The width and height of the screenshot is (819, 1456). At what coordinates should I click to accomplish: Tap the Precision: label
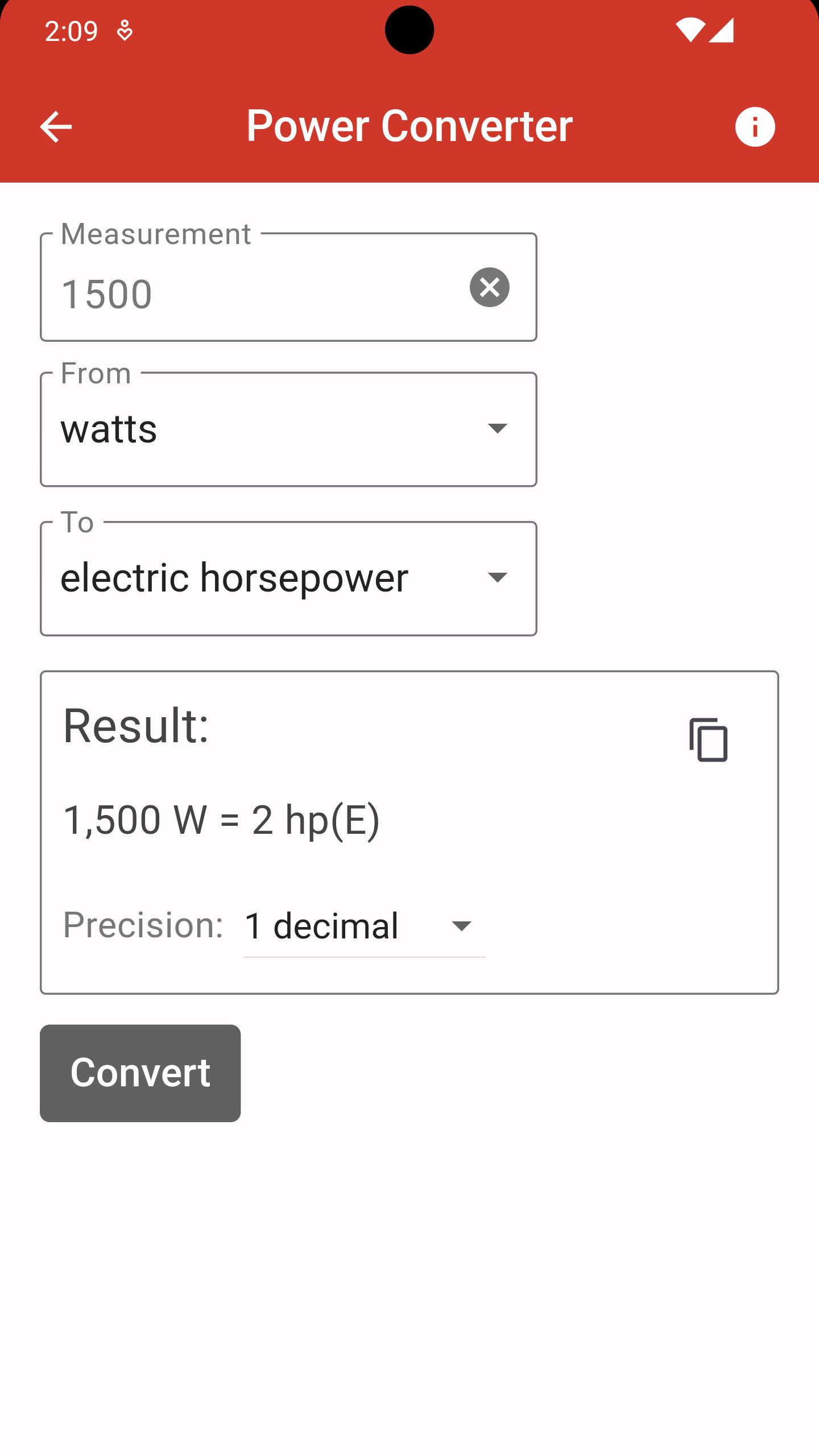tap(143, 925)
